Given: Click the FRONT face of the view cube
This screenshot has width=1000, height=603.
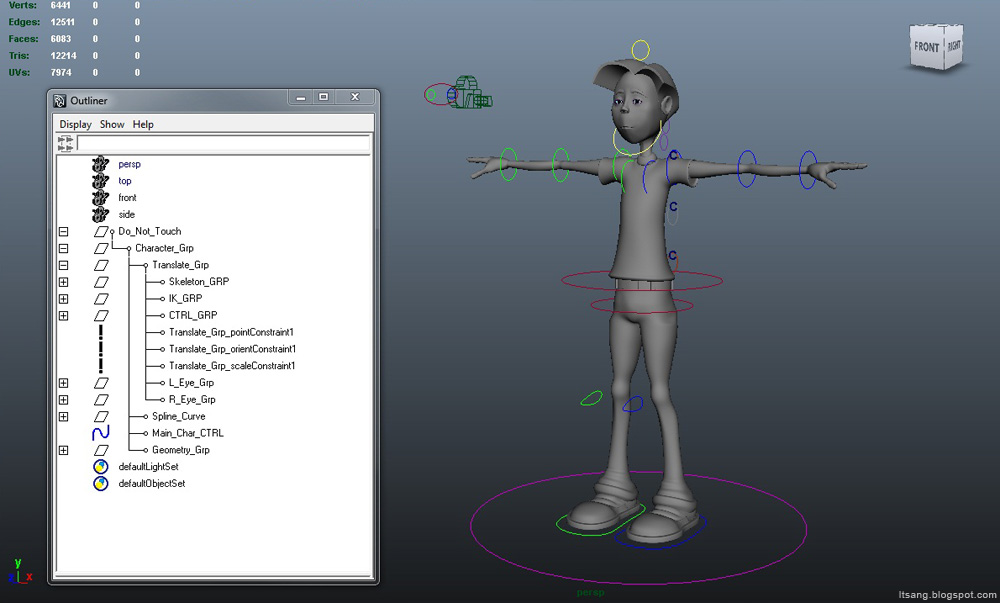Looking at the screenshot, I should click(927, 47).
